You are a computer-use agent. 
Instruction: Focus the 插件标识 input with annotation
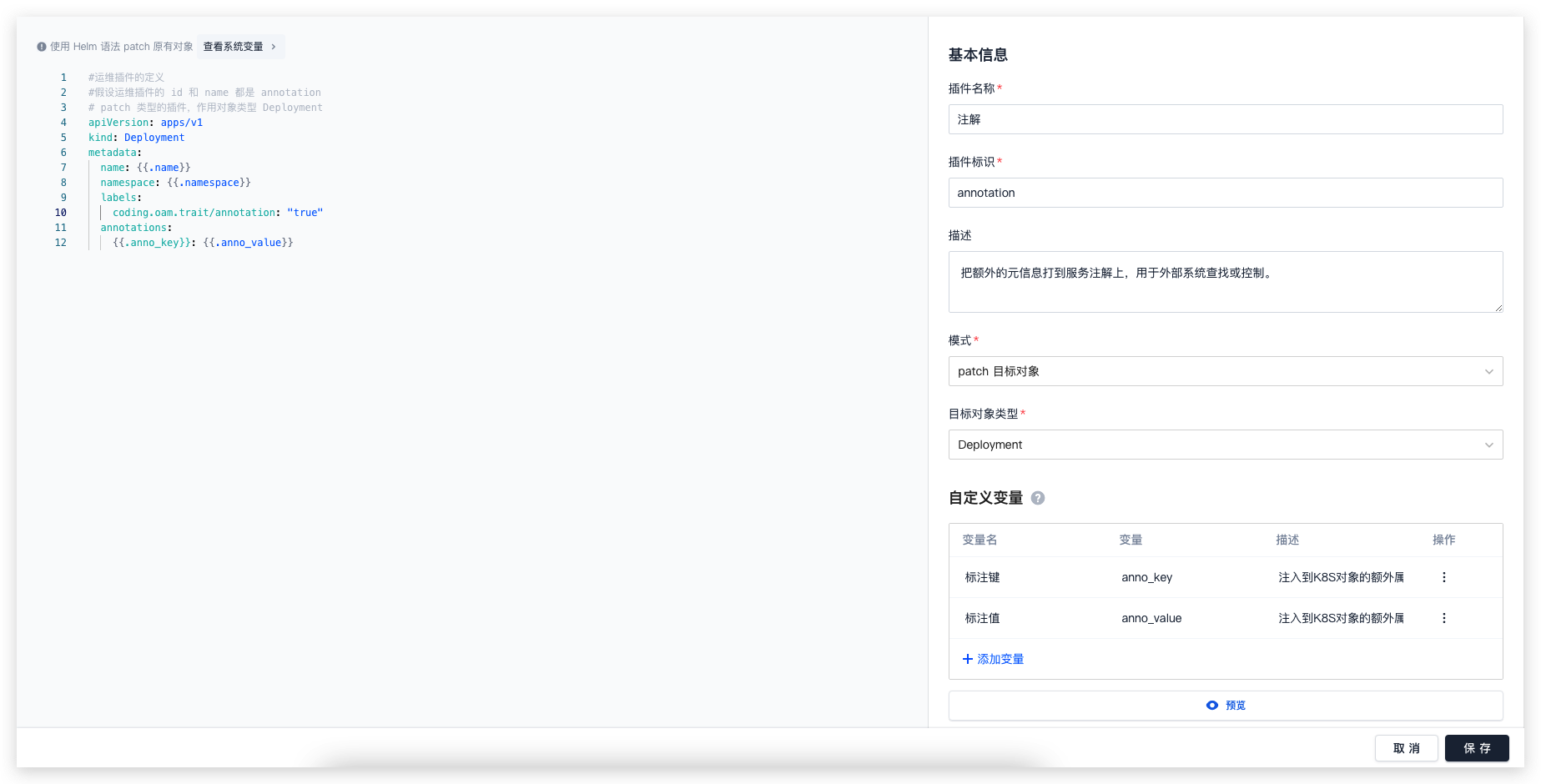click(1226, 193)
